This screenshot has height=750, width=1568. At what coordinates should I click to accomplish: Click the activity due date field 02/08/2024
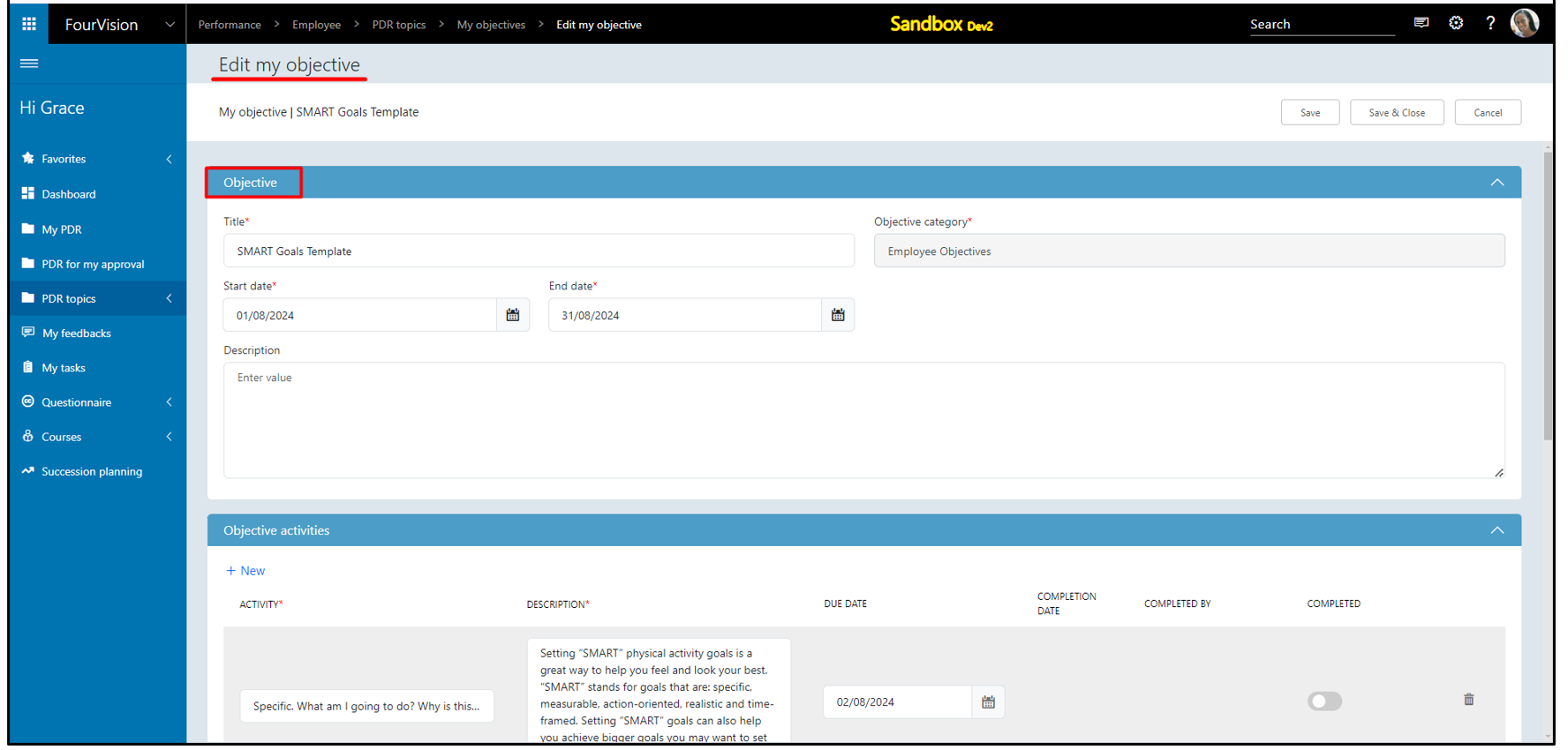[898, 702]
